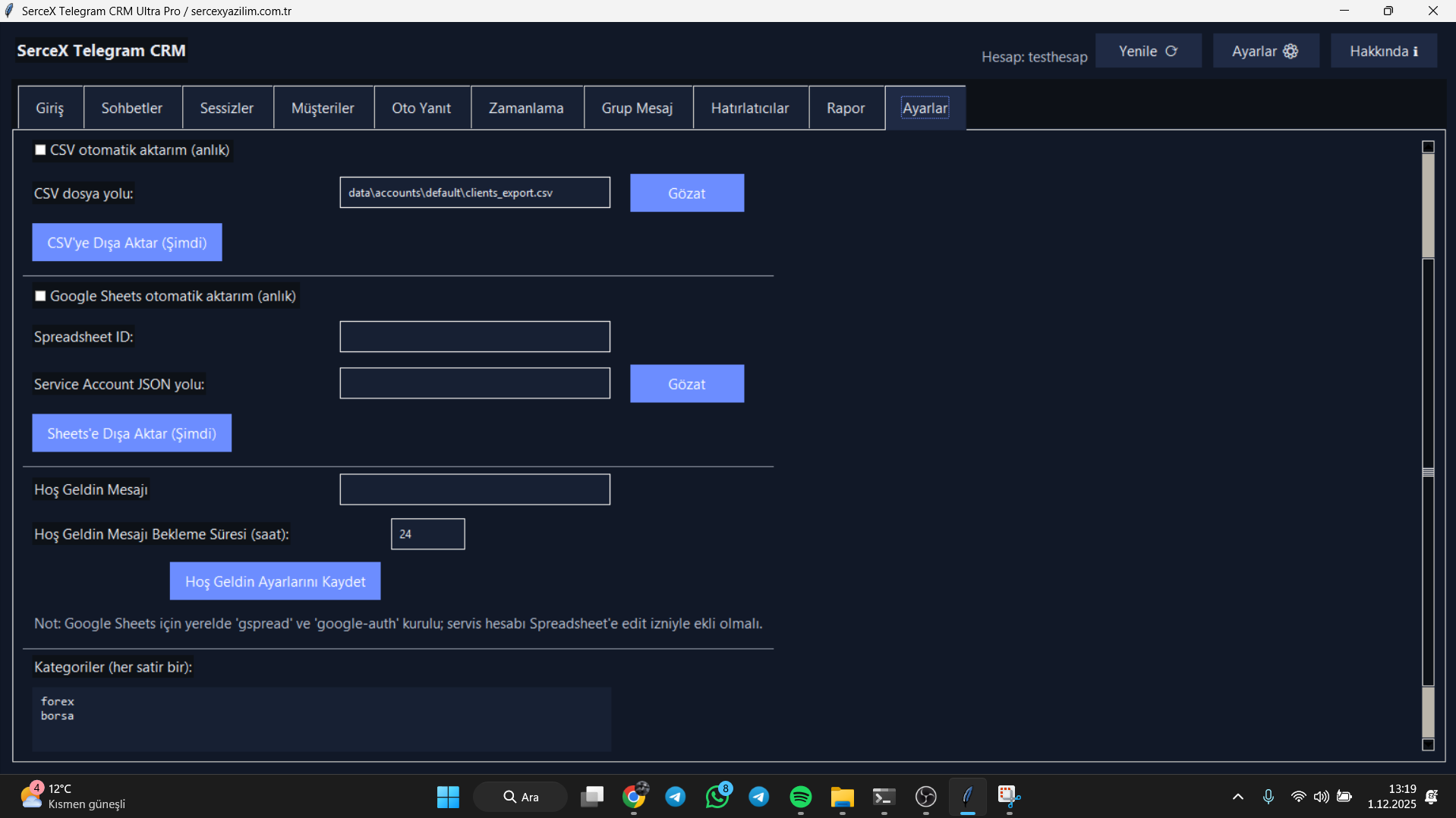
Task: Open the Snipping Tool taskbar icon
Action: coord(1008,797)
